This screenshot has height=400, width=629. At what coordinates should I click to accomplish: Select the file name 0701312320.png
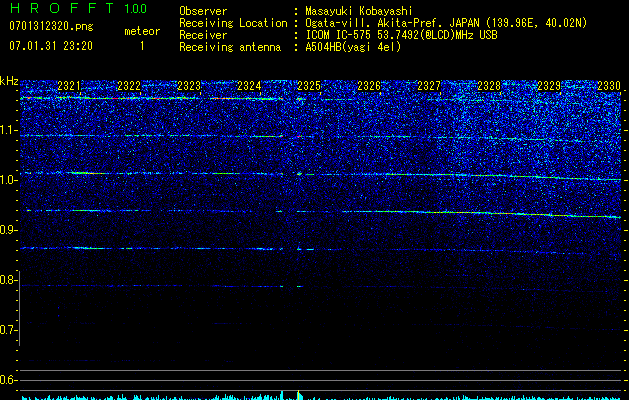coord(51,26)
